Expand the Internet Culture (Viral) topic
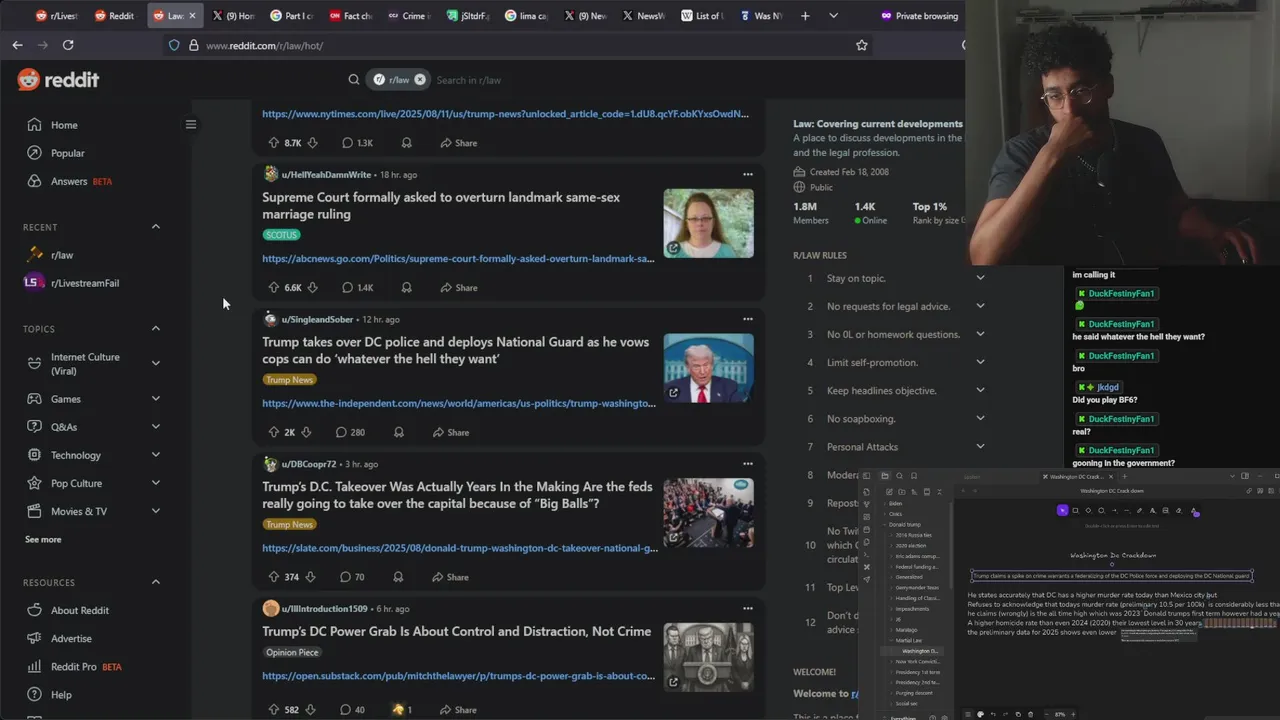 (155, 363)
